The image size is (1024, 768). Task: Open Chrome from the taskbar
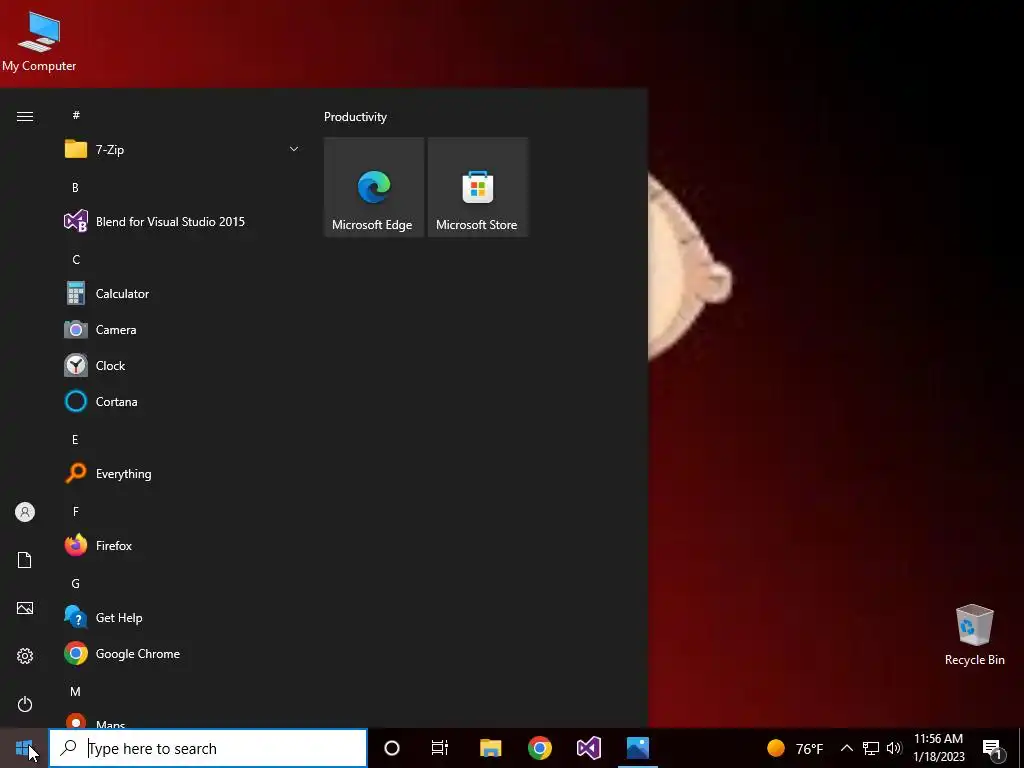(539, 748)
